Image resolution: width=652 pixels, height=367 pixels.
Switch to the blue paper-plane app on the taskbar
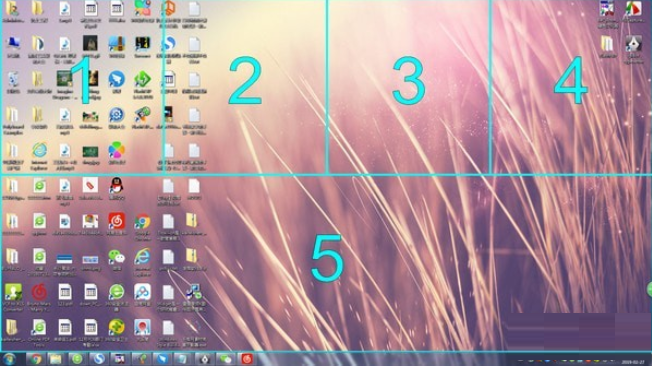point(162,359)
